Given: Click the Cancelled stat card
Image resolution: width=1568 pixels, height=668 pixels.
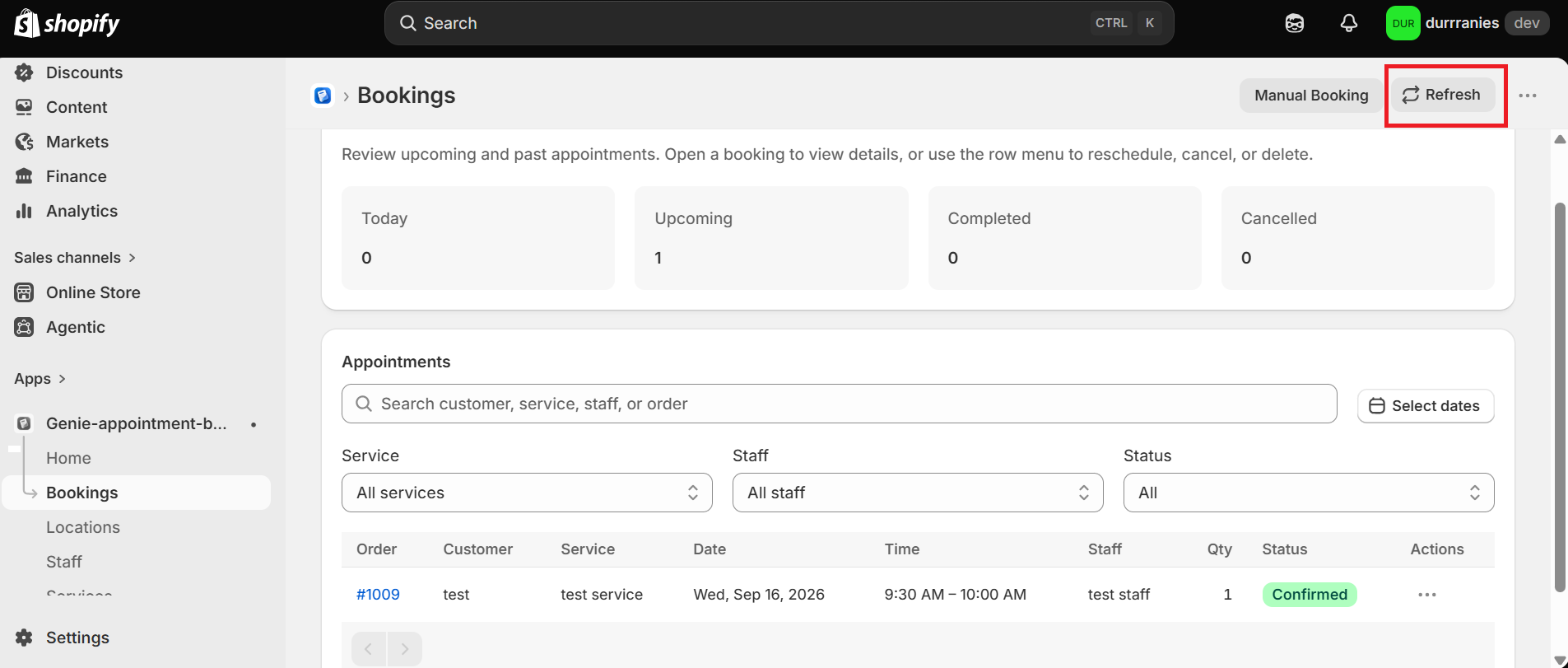Looking at the screenshot, I should [x=1358, y=238].
